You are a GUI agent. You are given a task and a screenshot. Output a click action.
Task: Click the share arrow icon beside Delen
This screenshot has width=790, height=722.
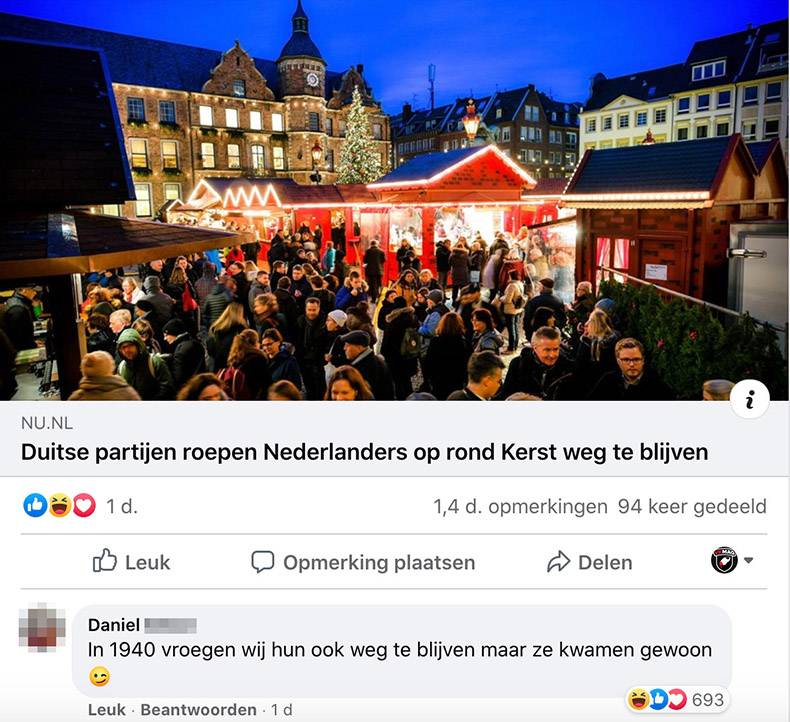pos(558,562)
